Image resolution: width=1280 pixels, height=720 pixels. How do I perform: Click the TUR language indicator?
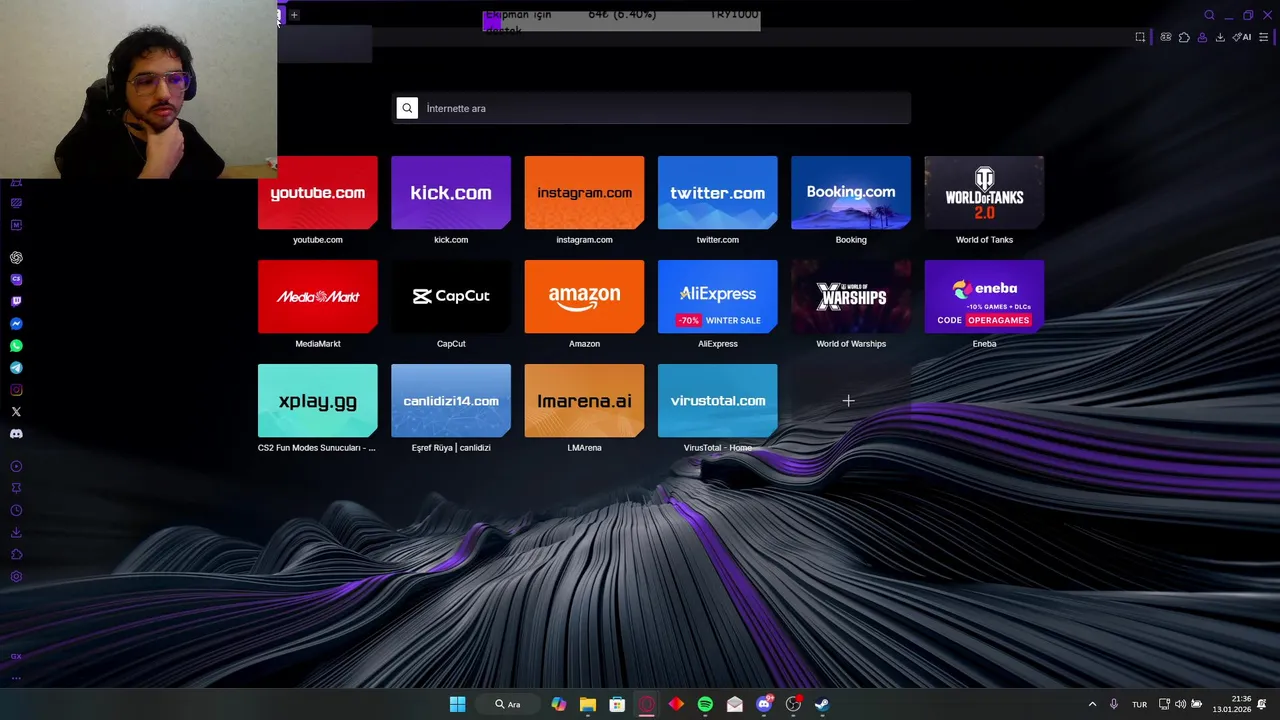[1139, 704]
